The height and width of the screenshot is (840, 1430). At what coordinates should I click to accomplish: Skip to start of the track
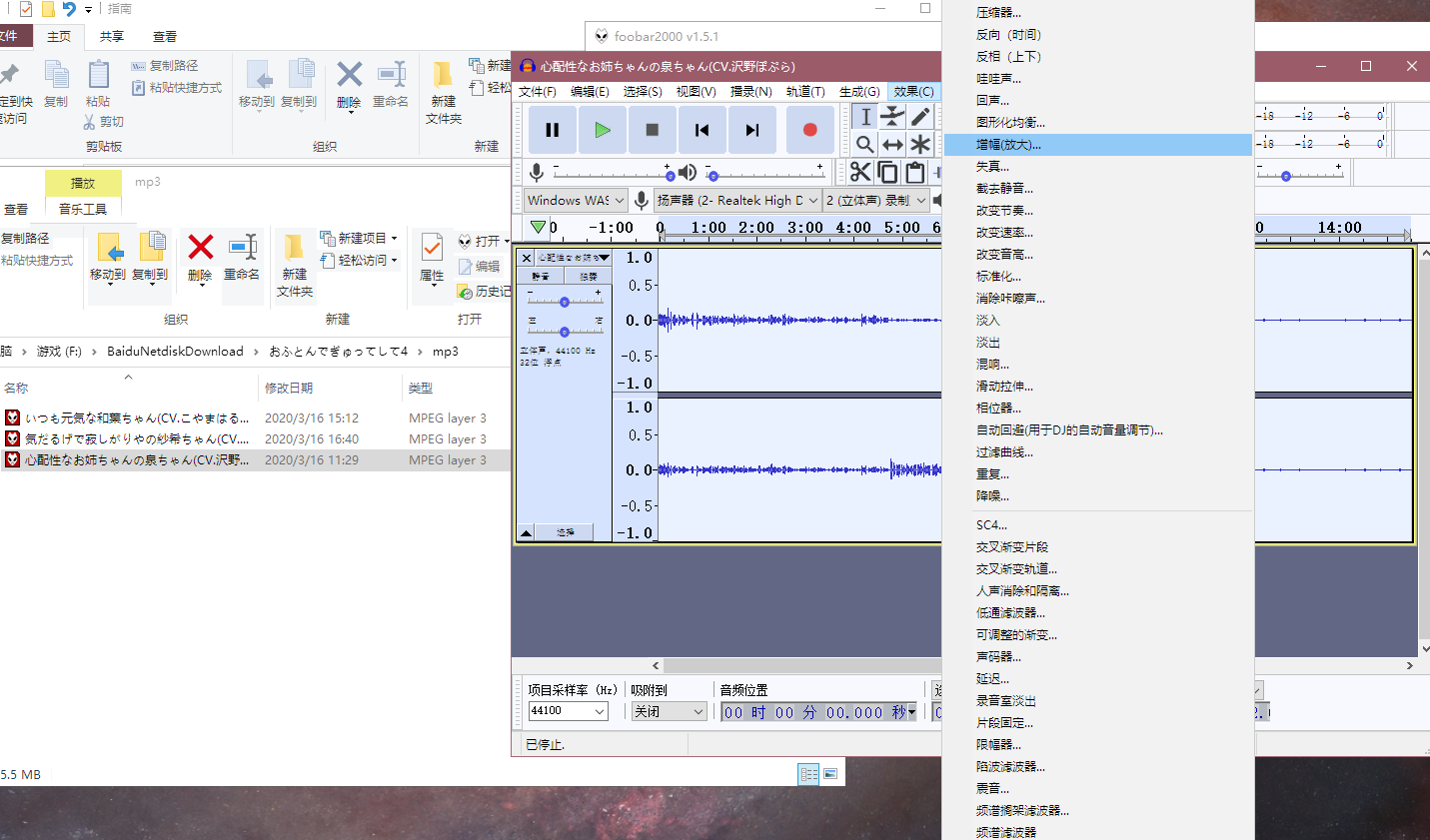[x=702, y=130]
